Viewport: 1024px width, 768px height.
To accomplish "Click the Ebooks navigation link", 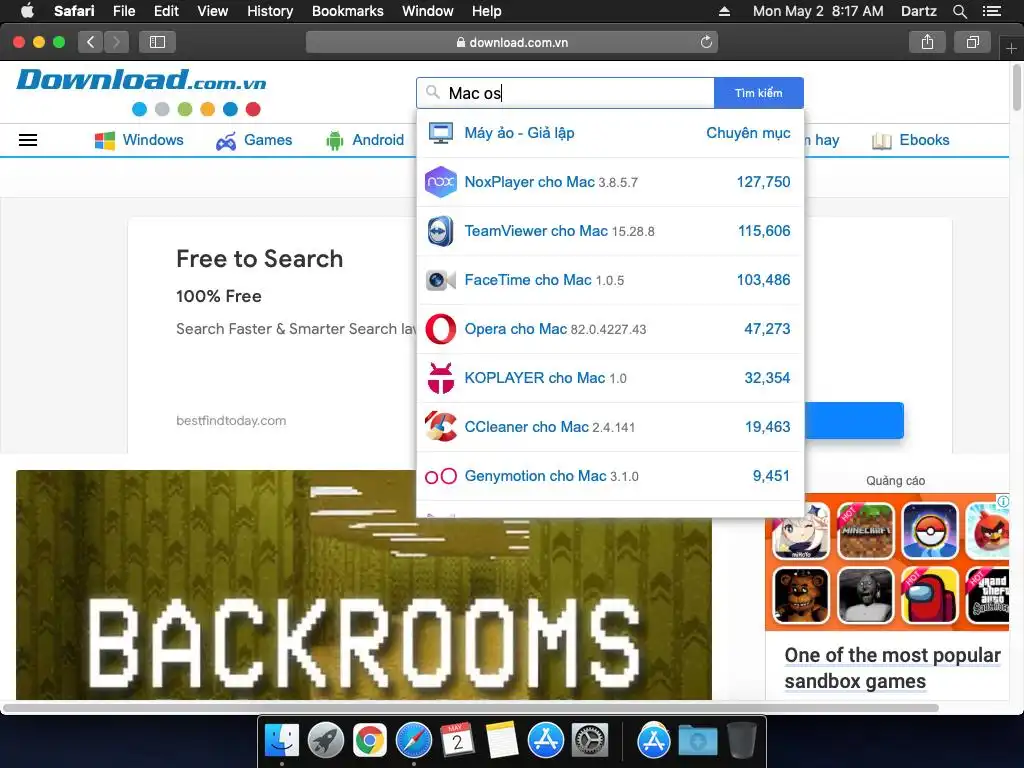I will [910, 140].
